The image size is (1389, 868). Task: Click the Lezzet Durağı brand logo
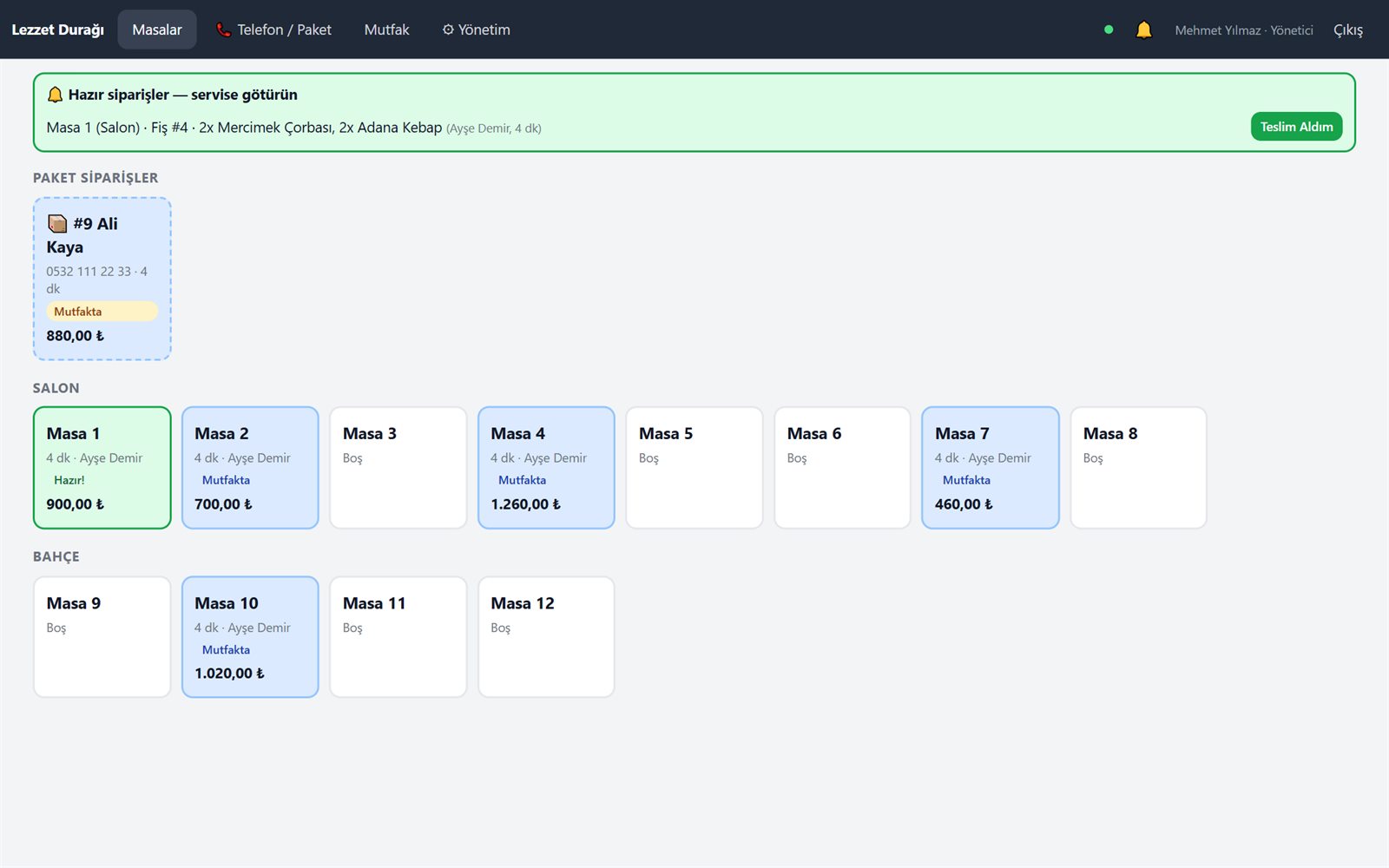pos(57,30)
